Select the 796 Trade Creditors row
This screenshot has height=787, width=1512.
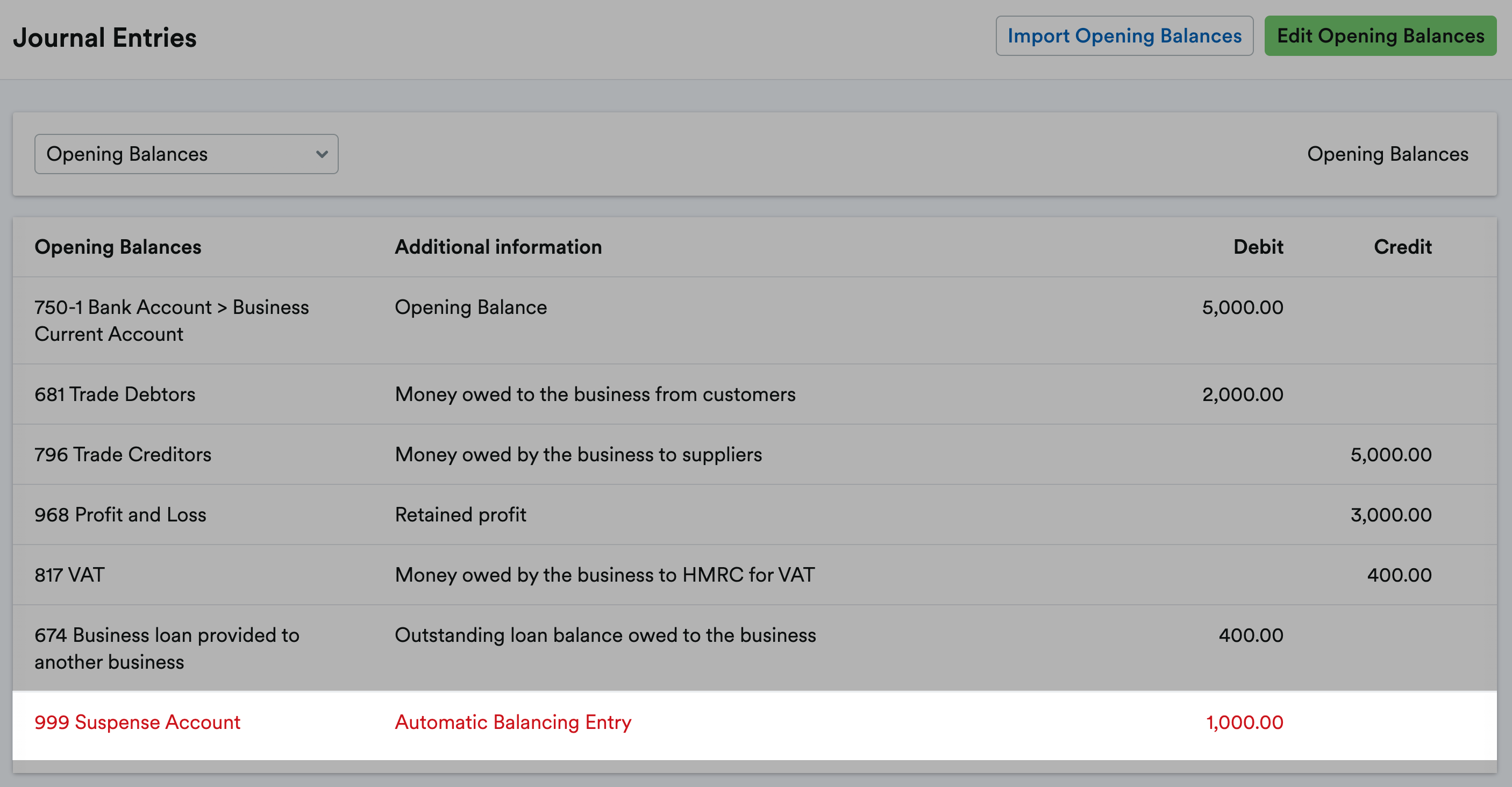click(123, 454)
